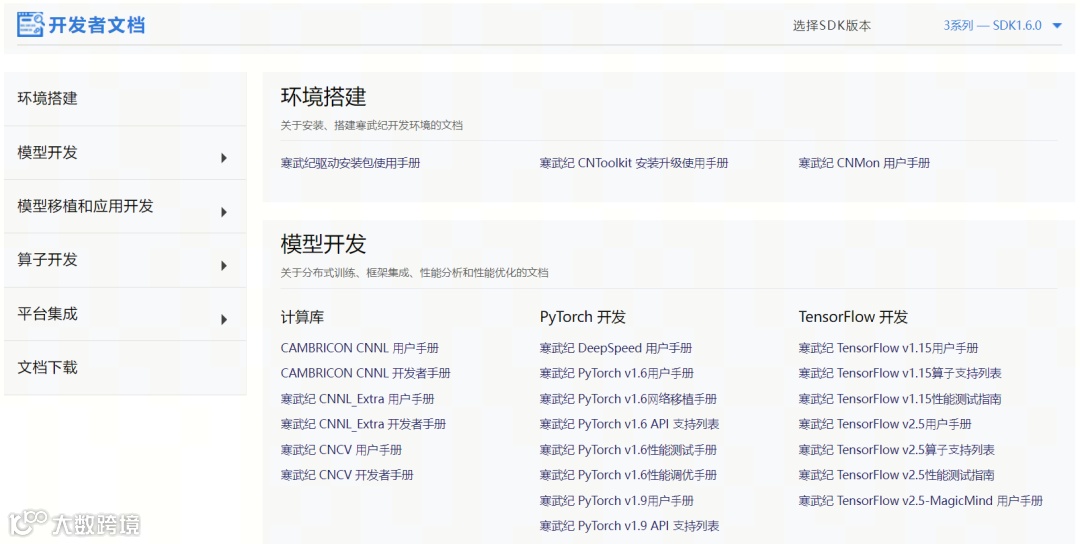Open 寒武纪 PyTorch v1.6性能调优手册

[627, 475]
